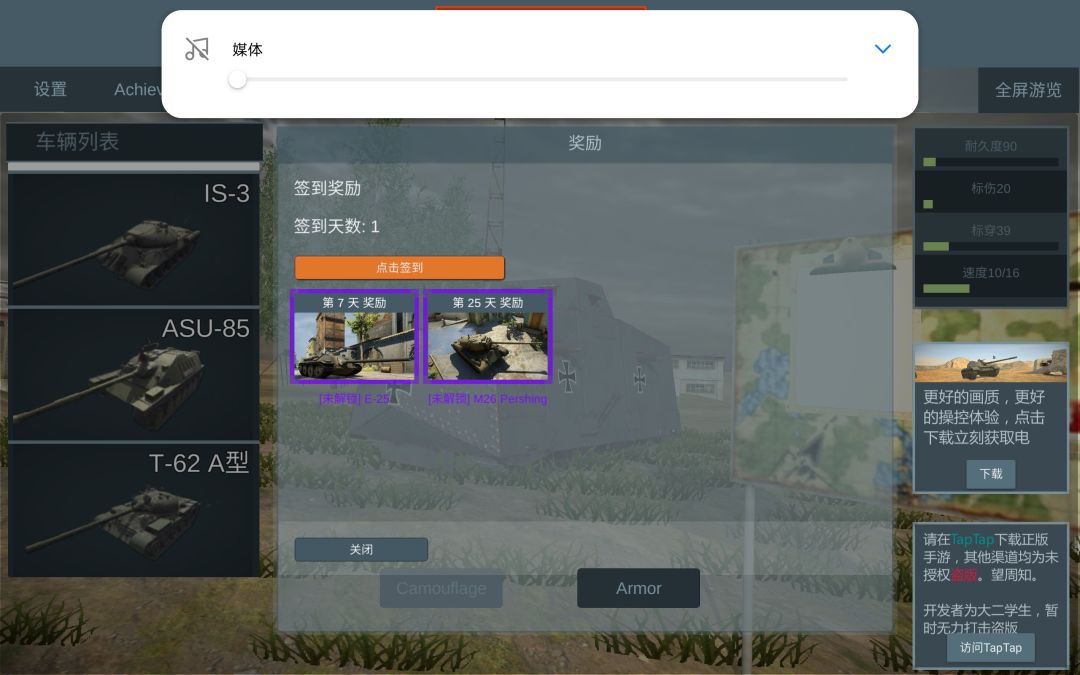Click the tank ad banner image
This screenshot has height=675, width=1080.
click(990, 363)
